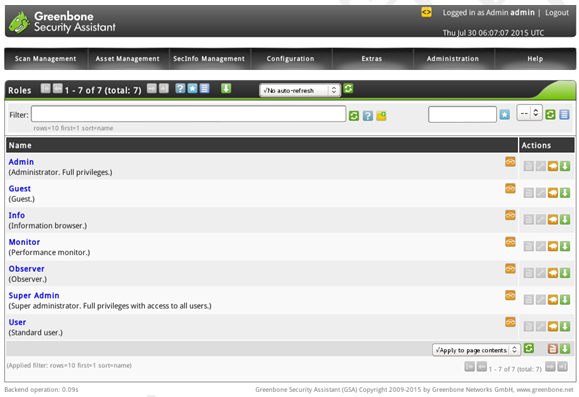Open the 'Apply to page contents' dropdown
The width and height of the screenshot is (579, 397).
click(x=476, y=350)
